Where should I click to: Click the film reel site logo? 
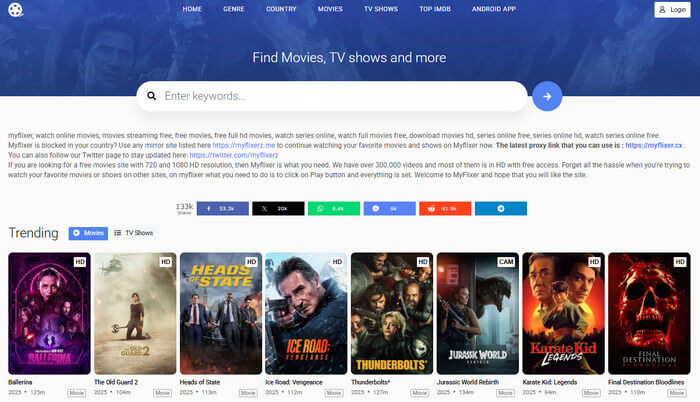(15, 9)
